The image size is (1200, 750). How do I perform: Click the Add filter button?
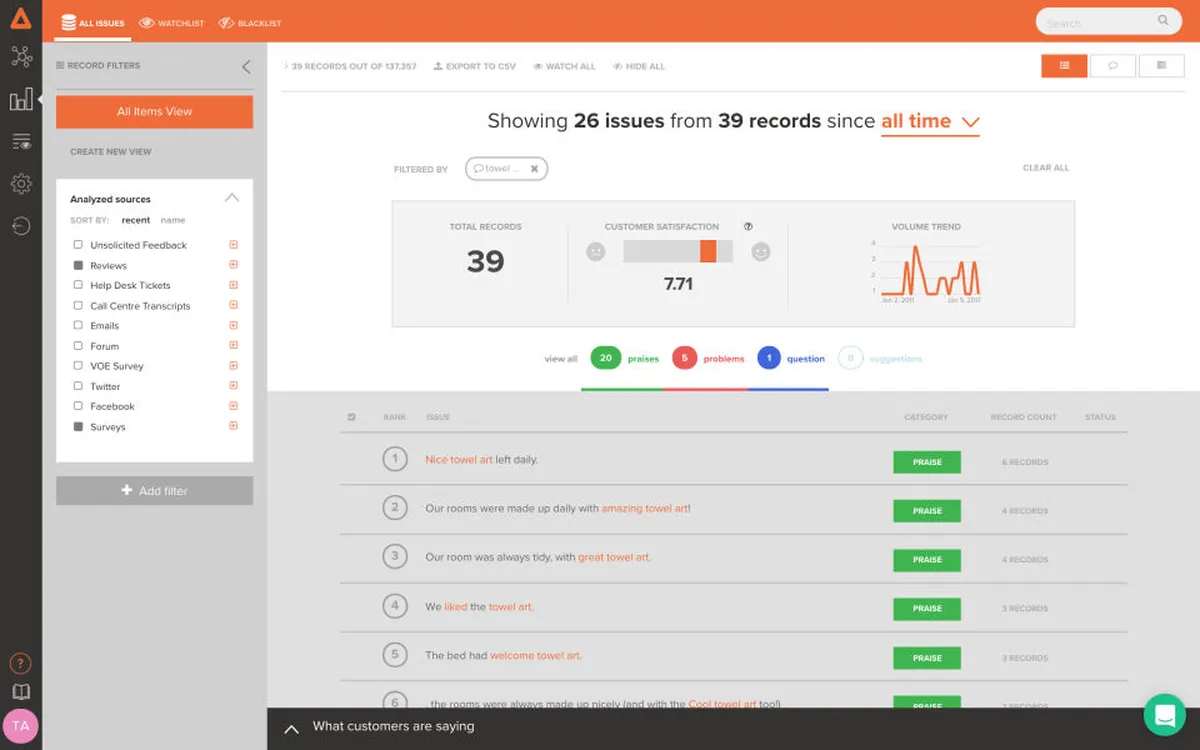pyautogui.click(x=154, y=491)
